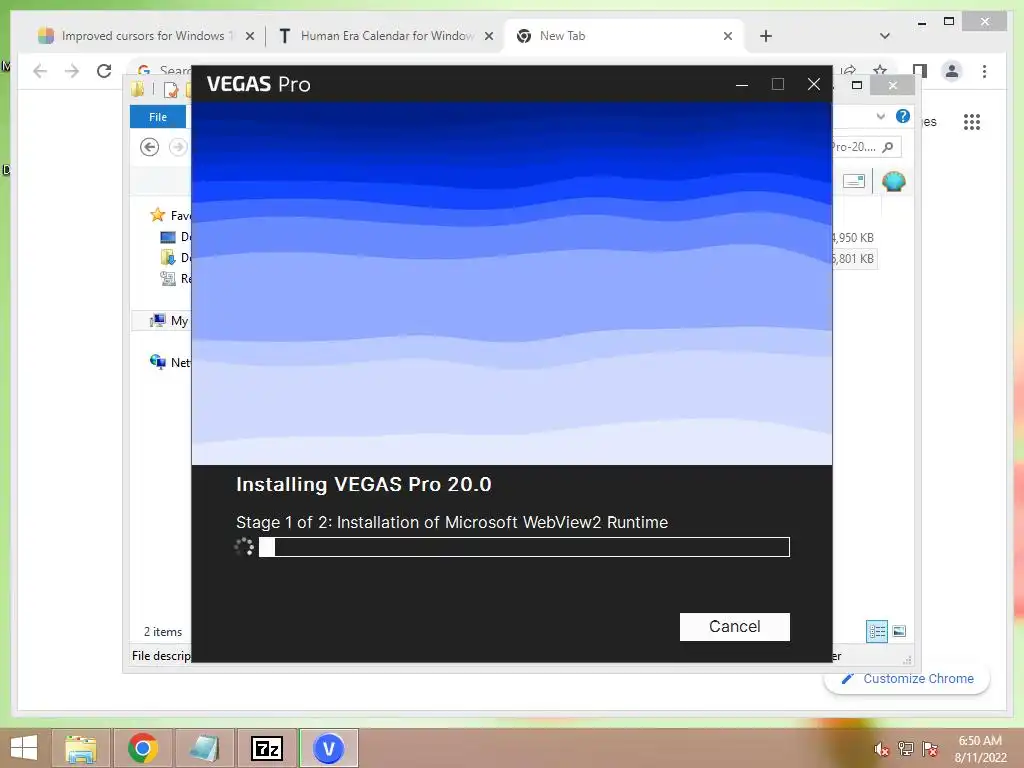The height and width of the screenshot is (768, 1024).
Task: Maximize the File Explorer window
Action: pos(857,85)
